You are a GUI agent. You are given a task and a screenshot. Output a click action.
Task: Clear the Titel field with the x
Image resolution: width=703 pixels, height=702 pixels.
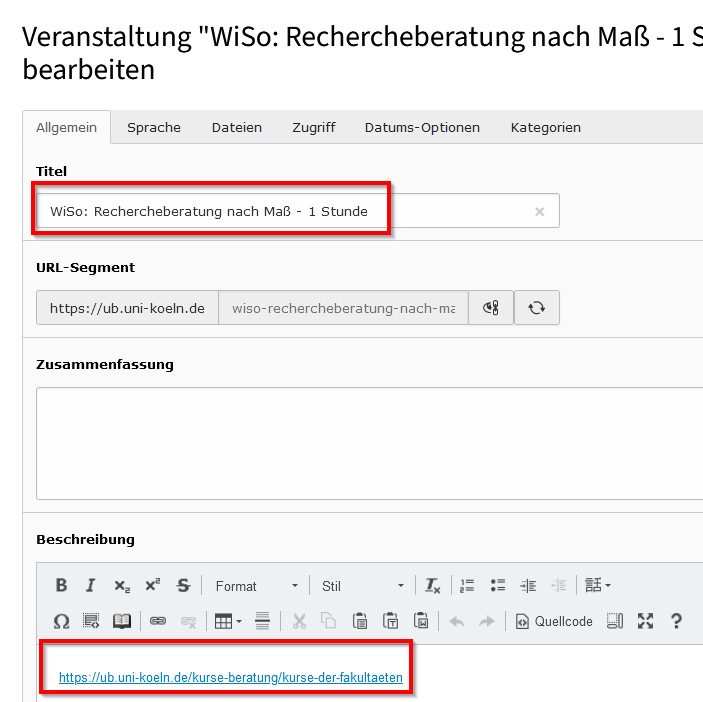(540, 212)
